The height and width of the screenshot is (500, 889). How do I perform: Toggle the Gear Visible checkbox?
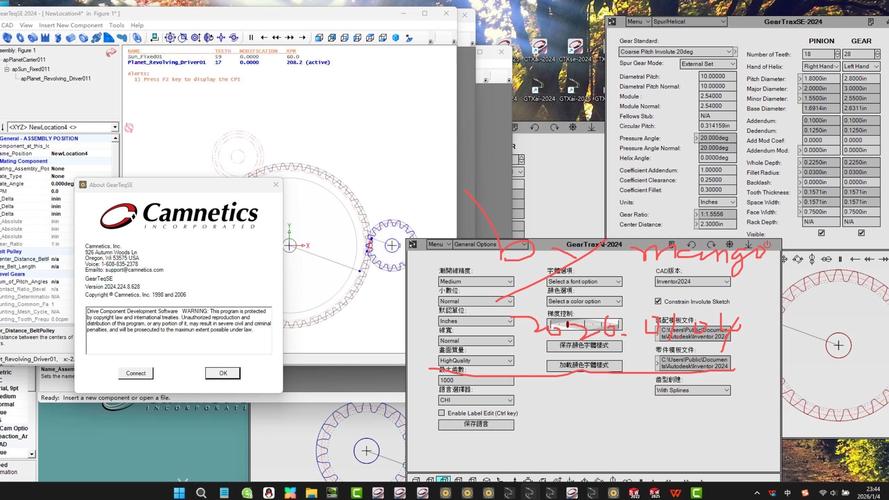861,232
